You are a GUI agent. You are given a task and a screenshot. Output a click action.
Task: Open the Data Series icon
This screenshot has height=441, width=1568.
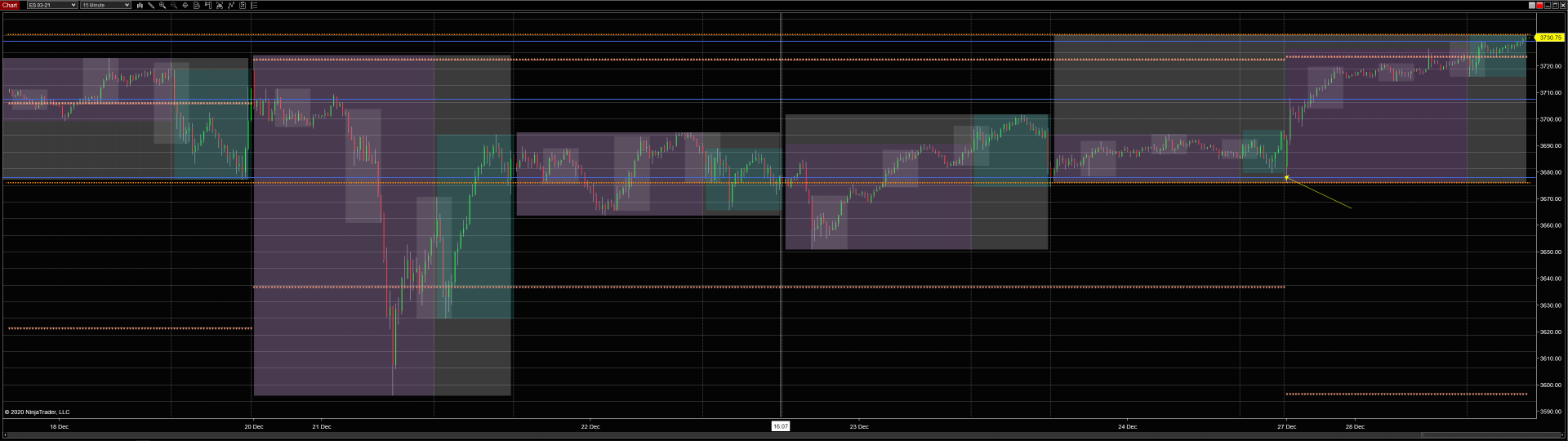220,5
